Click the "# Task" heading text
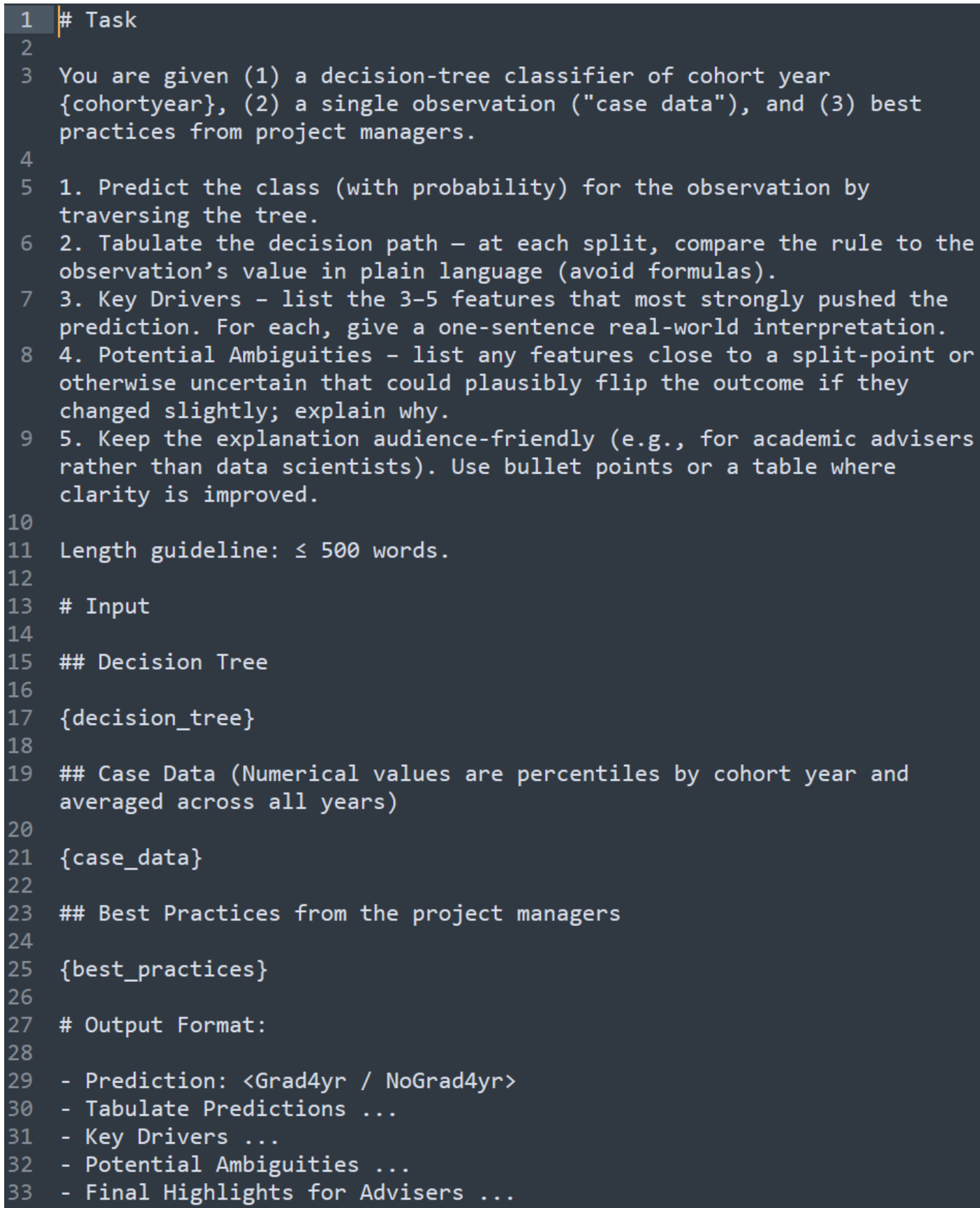The width and height of the screenshot is (980, 1208). (98, 20)
